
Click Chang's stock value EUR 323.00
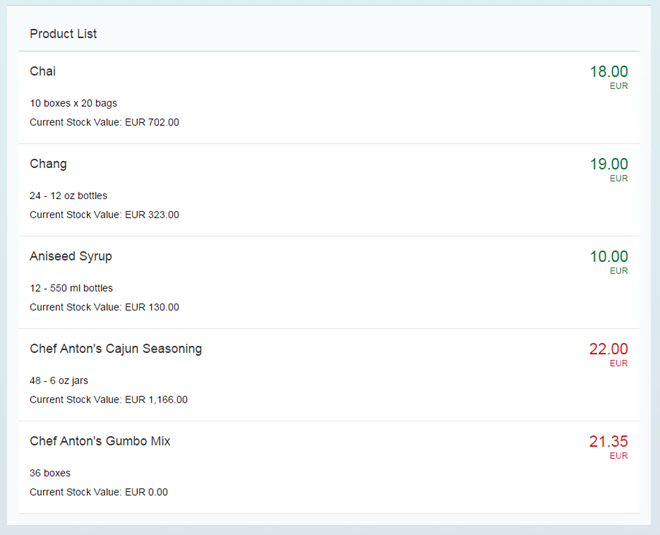click(x=104, y=215)
